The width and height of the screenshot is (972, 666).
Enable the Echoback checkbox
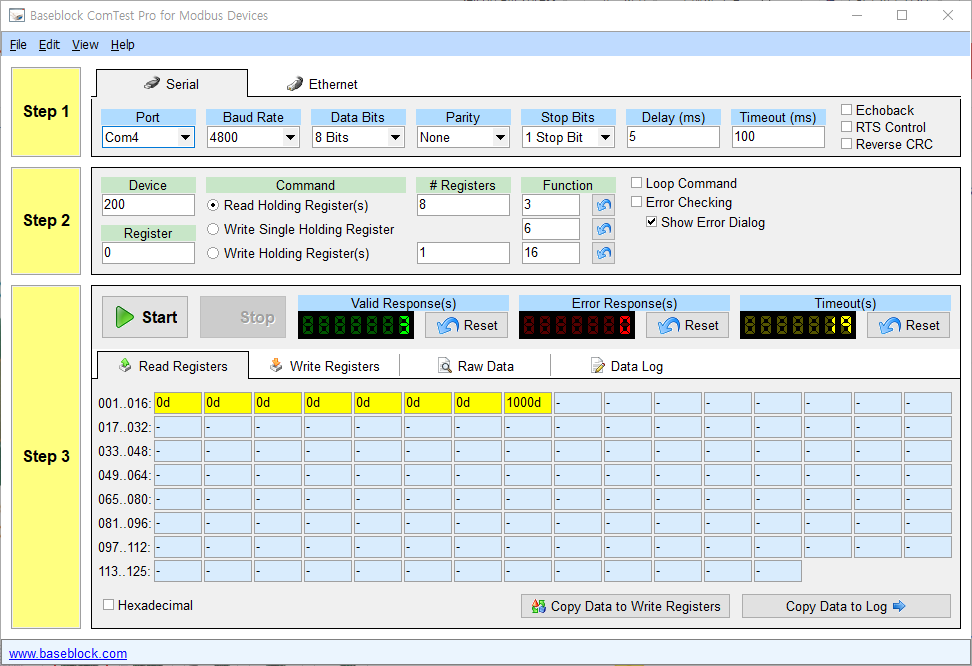pyautogui.click(x=846, y=110)
